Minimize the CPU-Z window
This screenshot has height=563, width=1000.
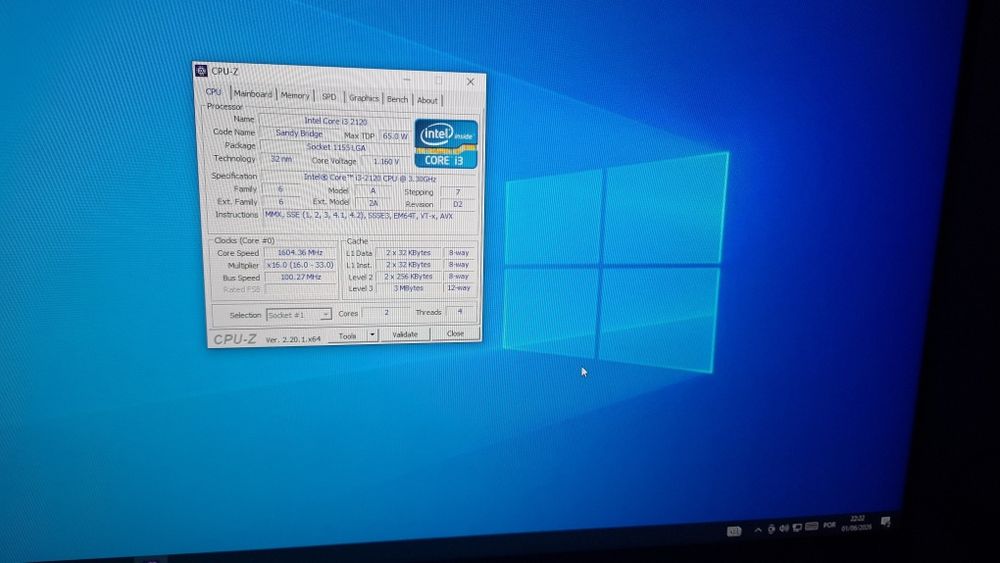[x=407, y=79]
